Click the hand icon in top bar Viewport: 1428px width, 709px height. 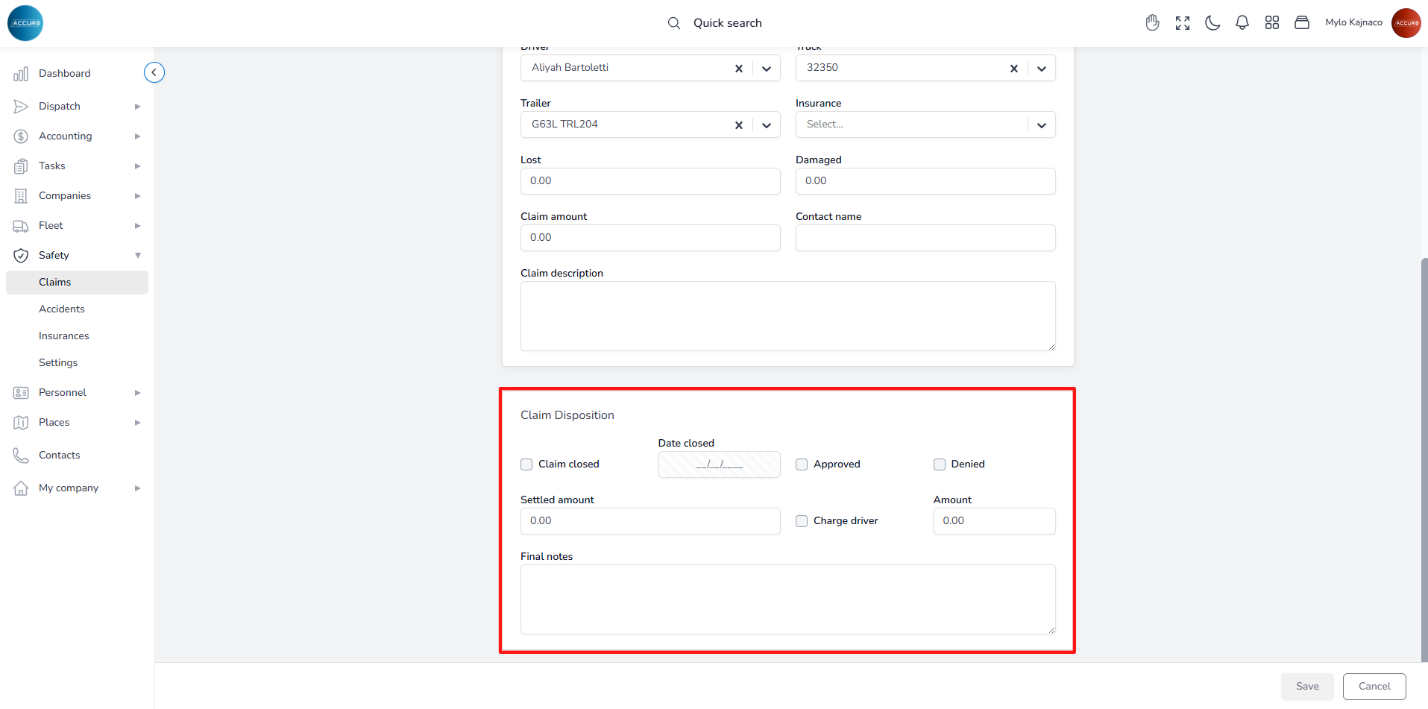1152,23
